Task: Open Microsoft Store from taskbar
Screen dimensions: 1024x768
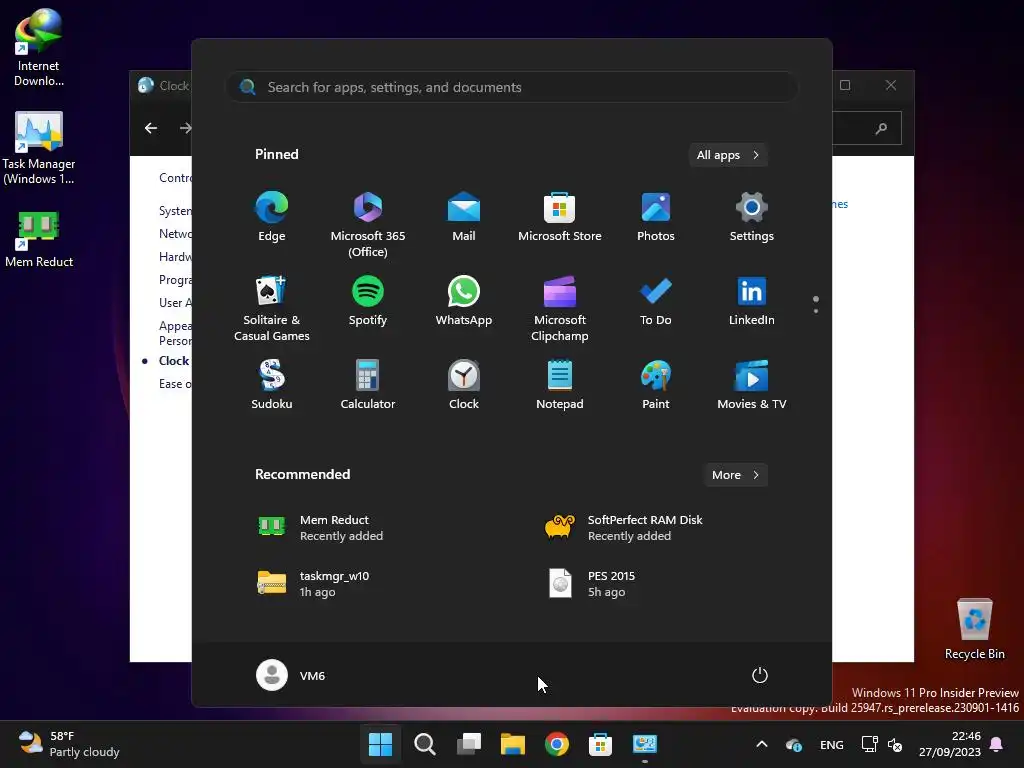Action: coord(600,744)
